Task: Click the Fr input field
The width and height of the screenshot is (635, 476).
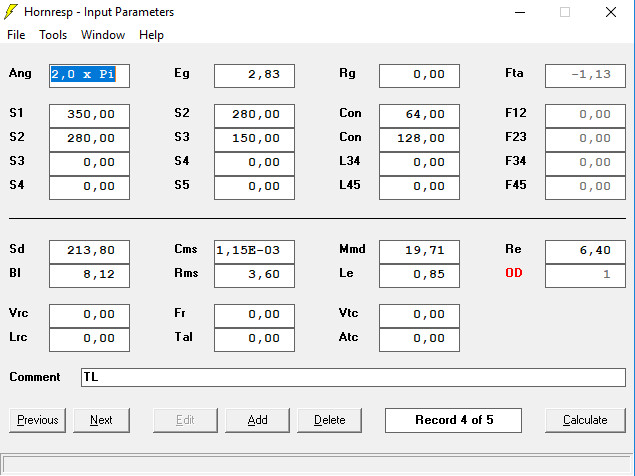Action: coord(254,316)
